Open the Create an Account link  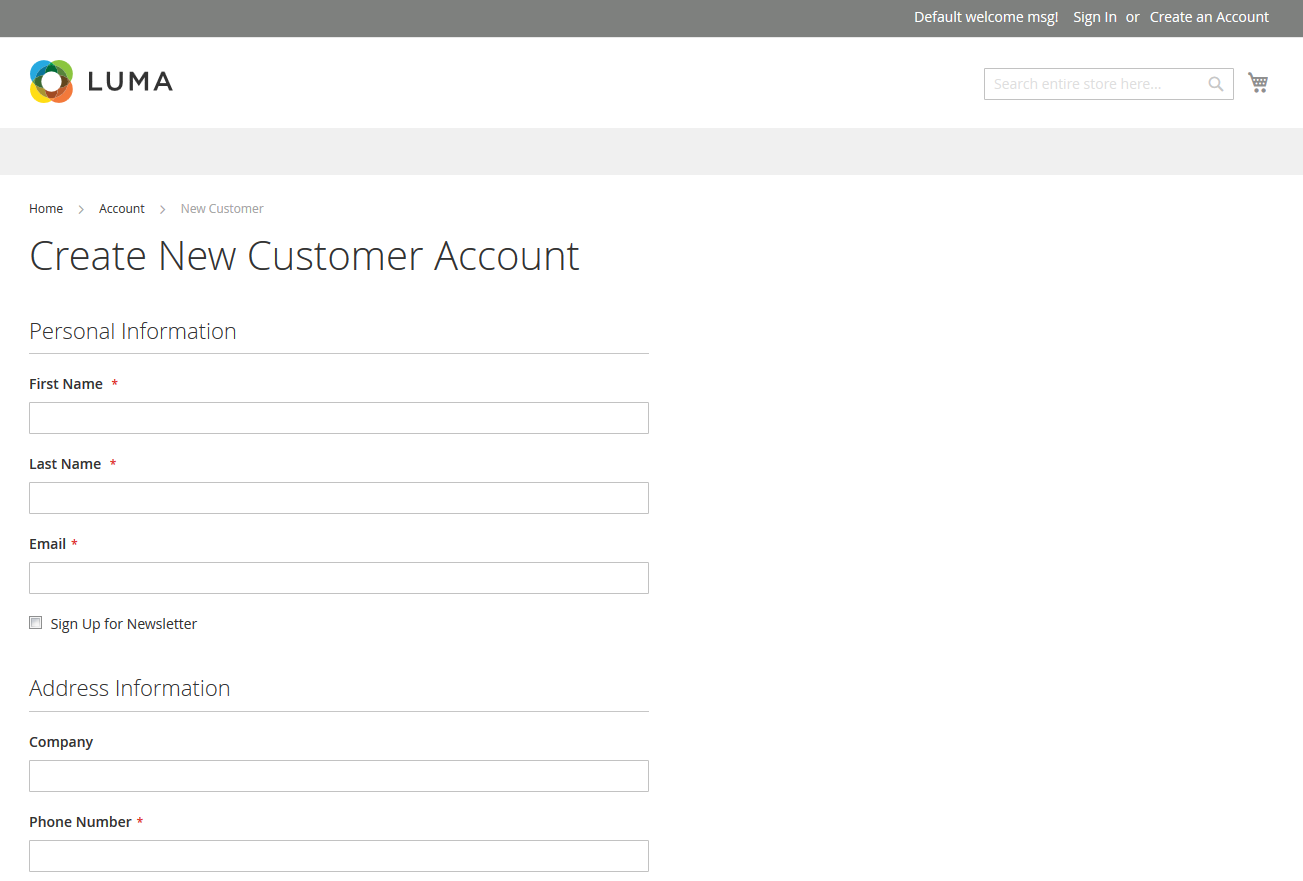[1209, 17]
